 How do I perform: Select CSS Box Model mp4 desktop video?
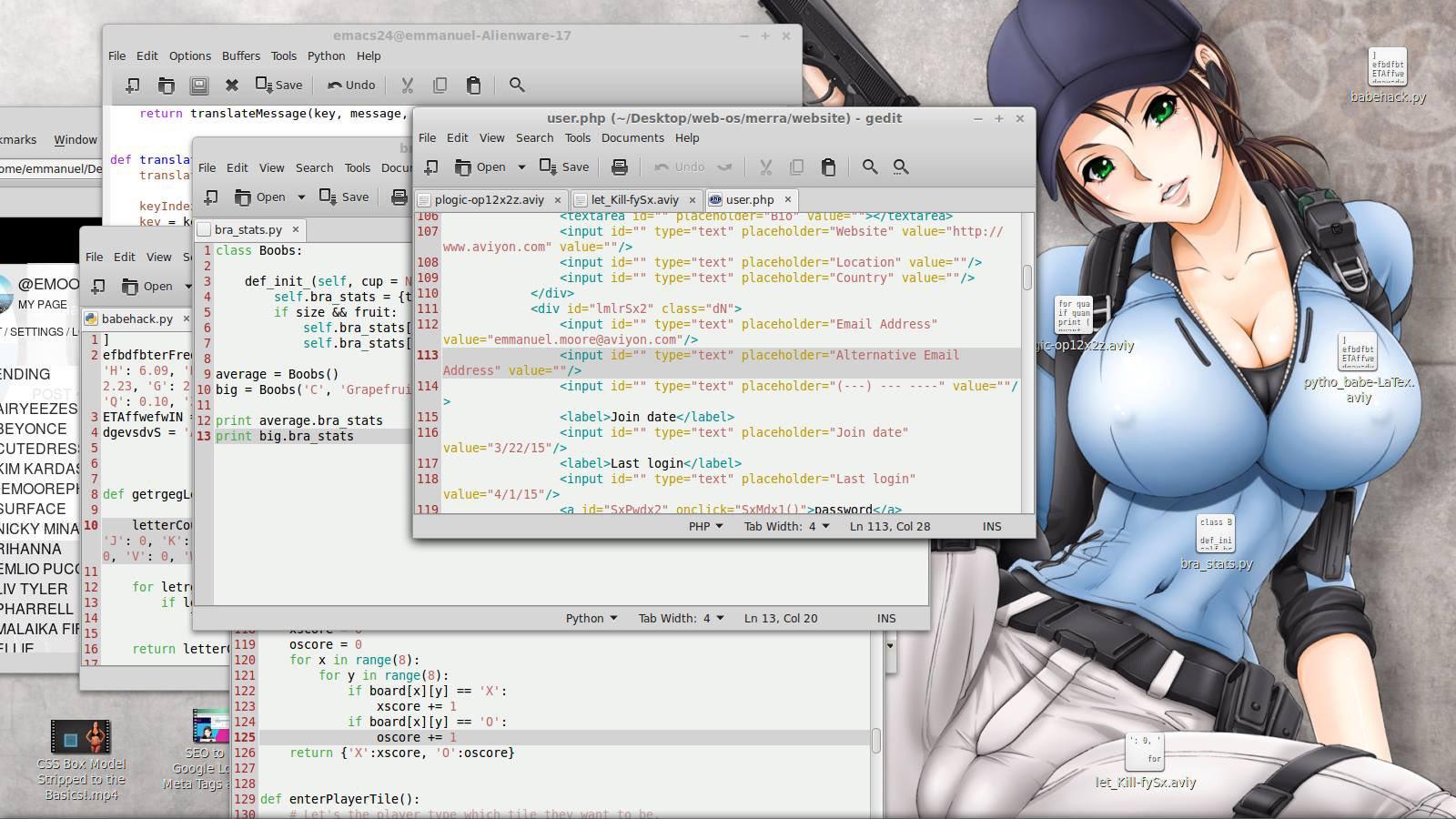point(81,760)
